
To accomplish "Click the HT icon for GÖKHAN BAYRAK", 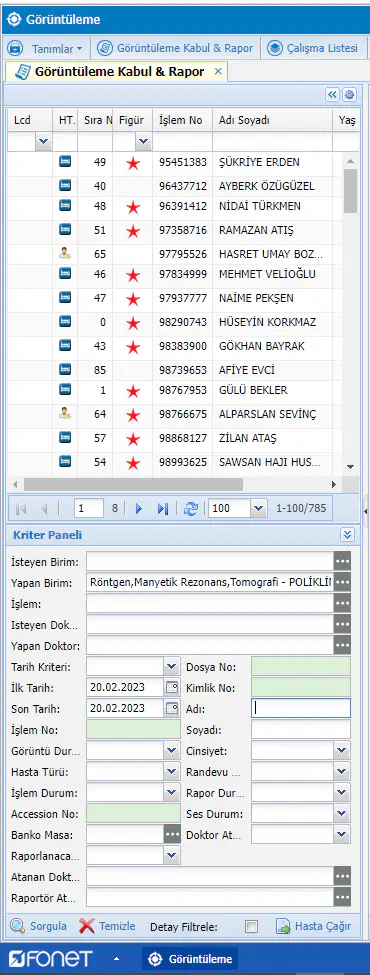I will pyautogui.click(x=65, y=344).
